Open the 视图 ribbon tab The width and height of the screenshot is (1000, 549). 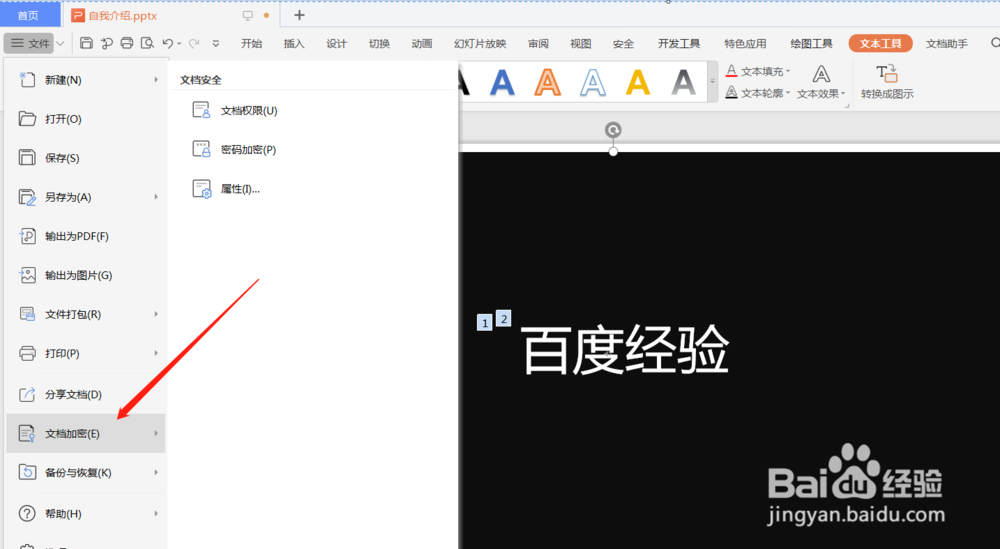click(x=580, y=43)
